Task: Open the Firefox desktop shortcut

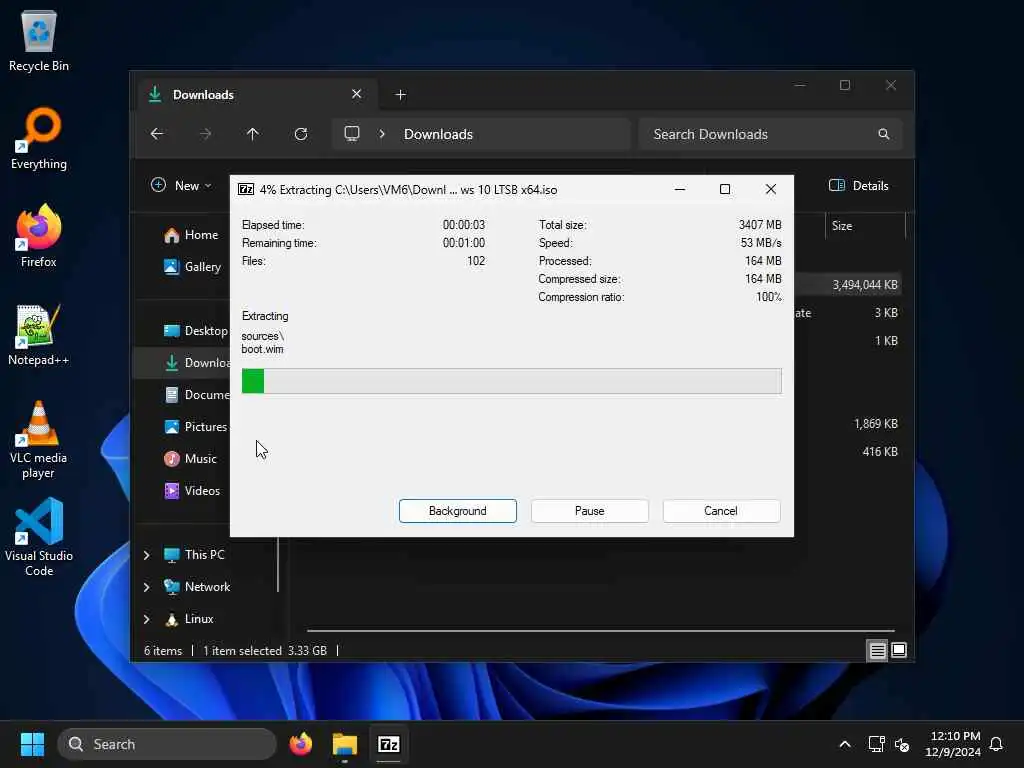Action: (39, 236)
